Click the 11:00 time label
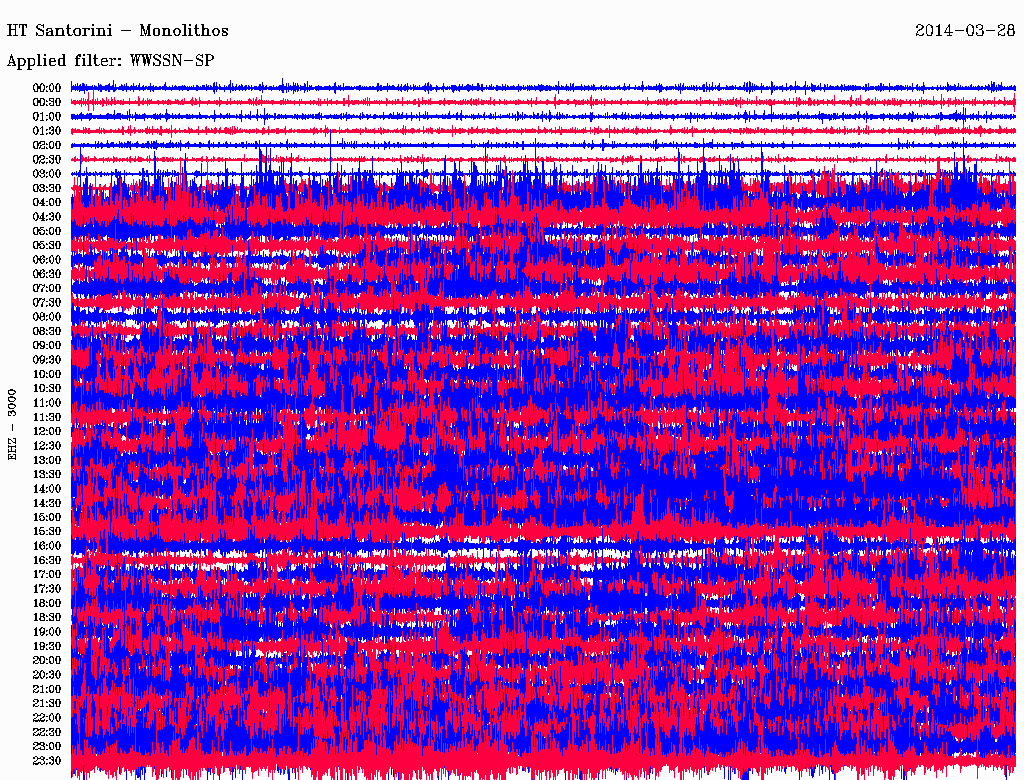This screenshot has height=780, width=1024. [47, 403]
